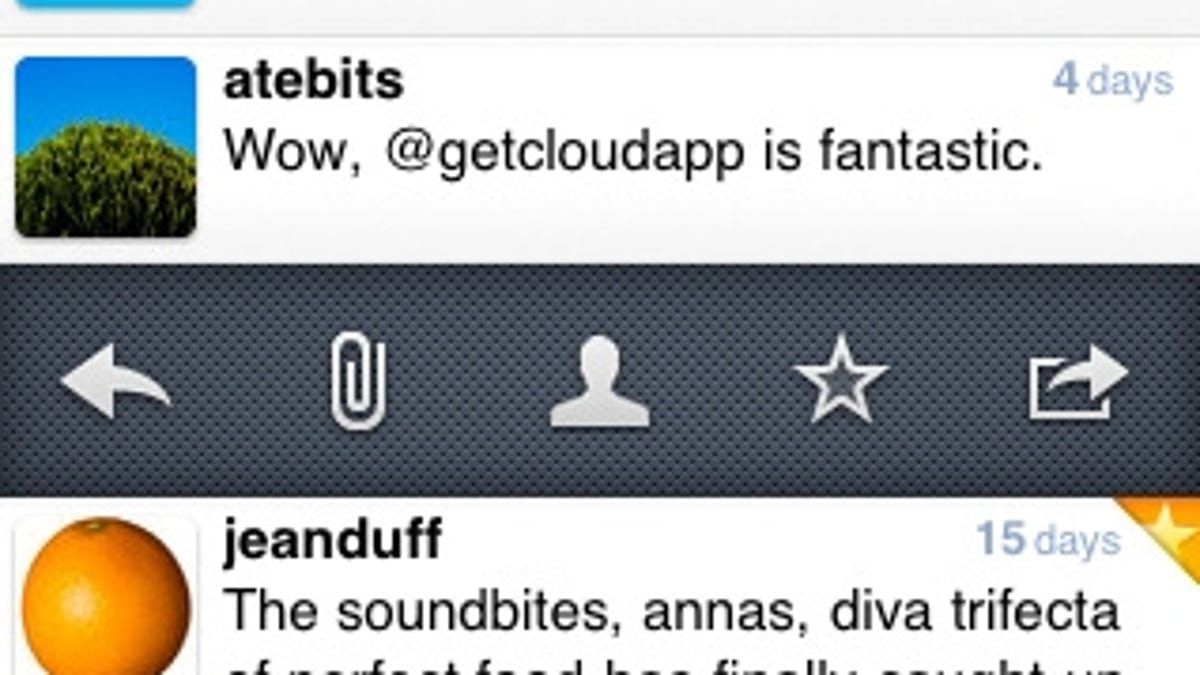Open jeanduff's orange avatar picture

[106, 596]
